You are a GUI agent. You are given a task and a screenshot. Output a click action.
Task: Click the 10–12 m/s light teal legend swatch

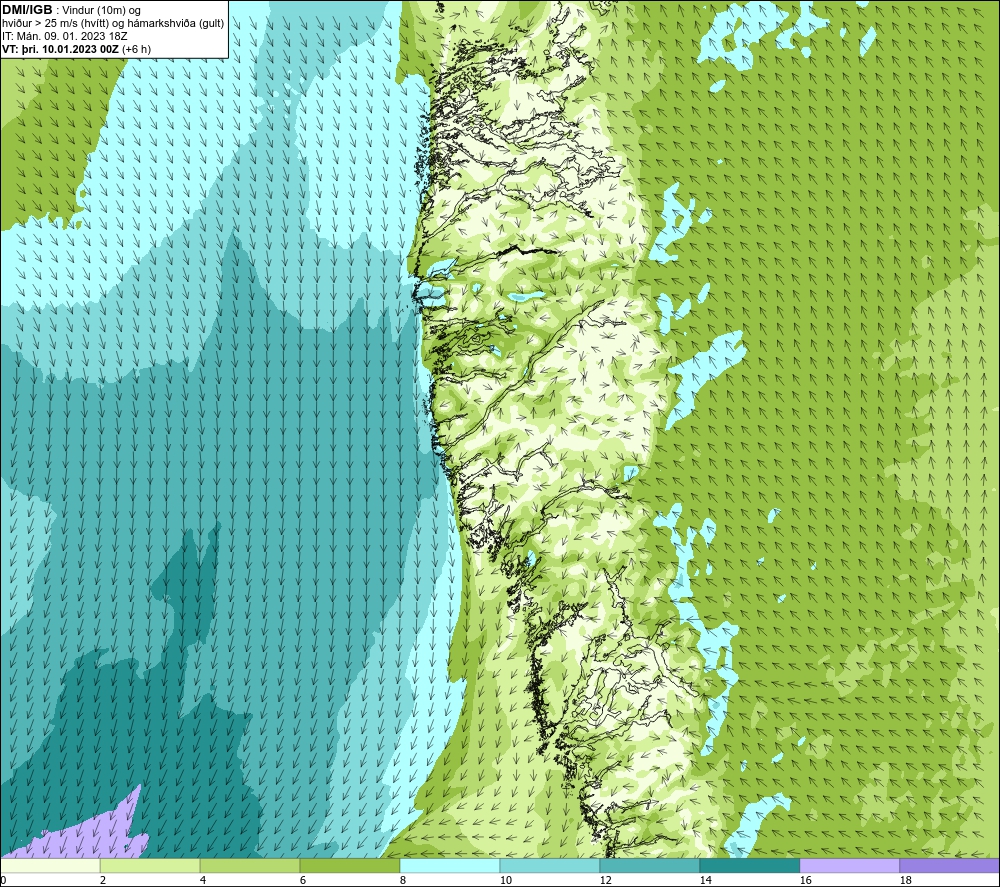[550, 865]
